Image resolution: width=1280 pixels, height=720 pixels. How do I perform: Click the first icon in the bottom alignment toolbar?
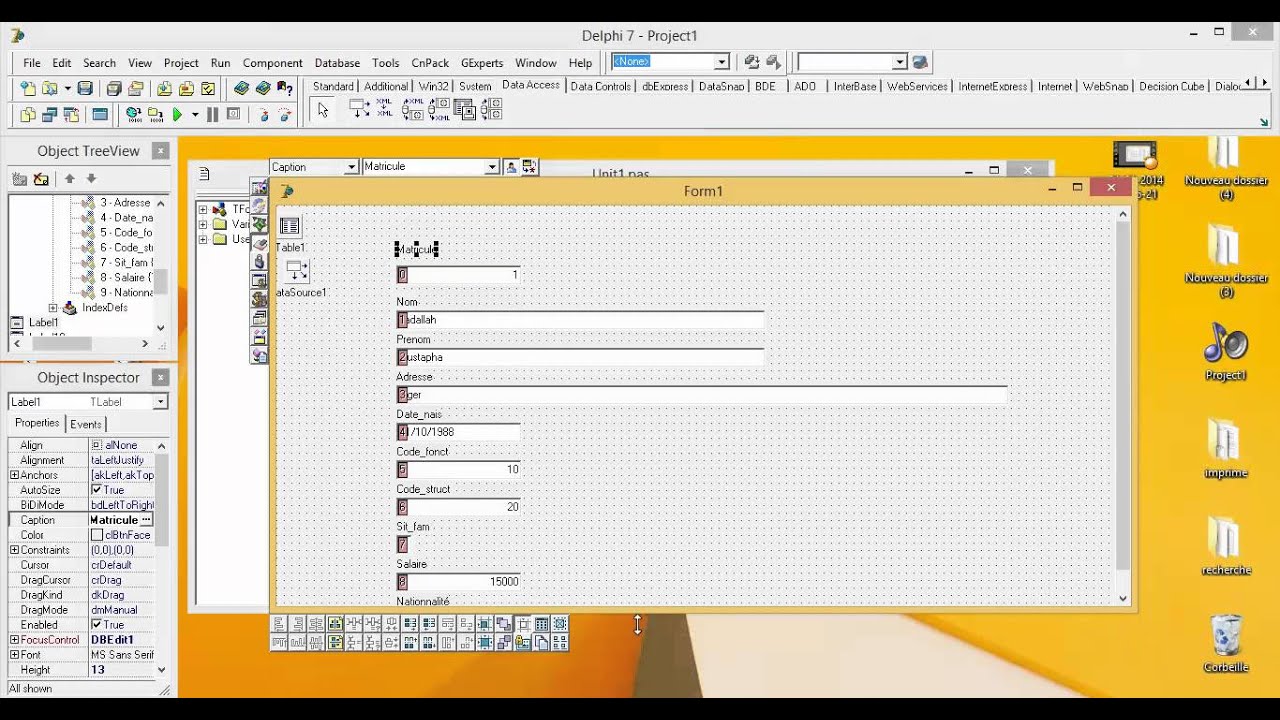point(279,624)
